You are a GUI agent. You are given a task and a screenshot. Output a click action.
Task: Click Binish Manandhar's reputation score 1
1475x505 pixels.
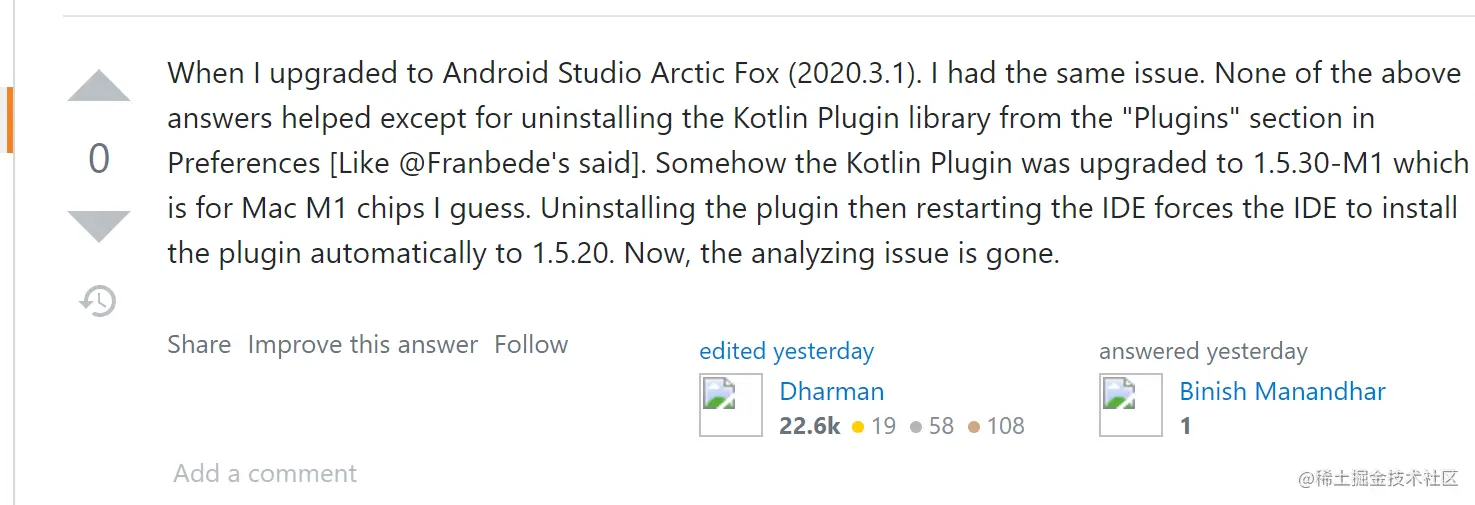1185,426
